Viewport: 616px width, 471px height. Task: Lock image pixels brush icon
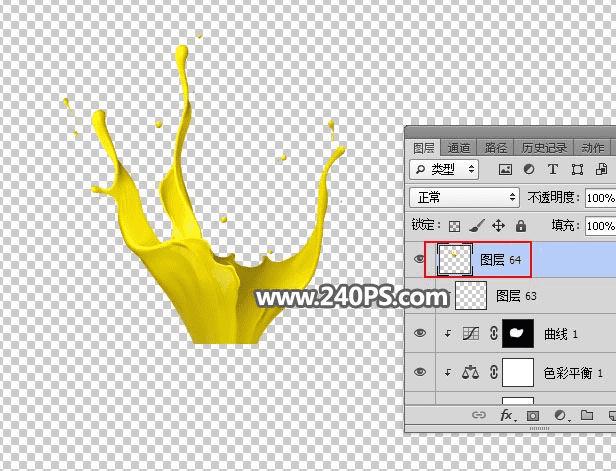[477, 226]
